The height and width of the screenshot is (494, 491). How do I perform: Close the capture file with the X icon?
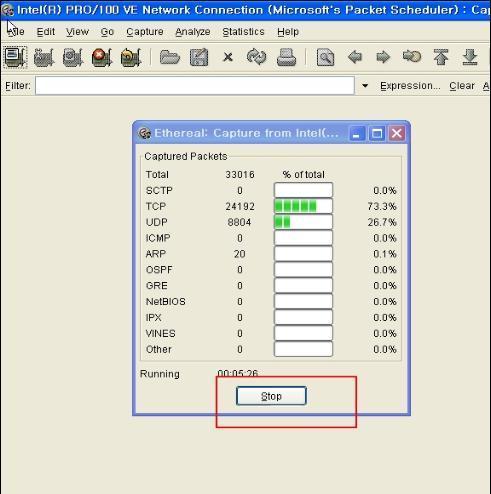coord(228,57)
